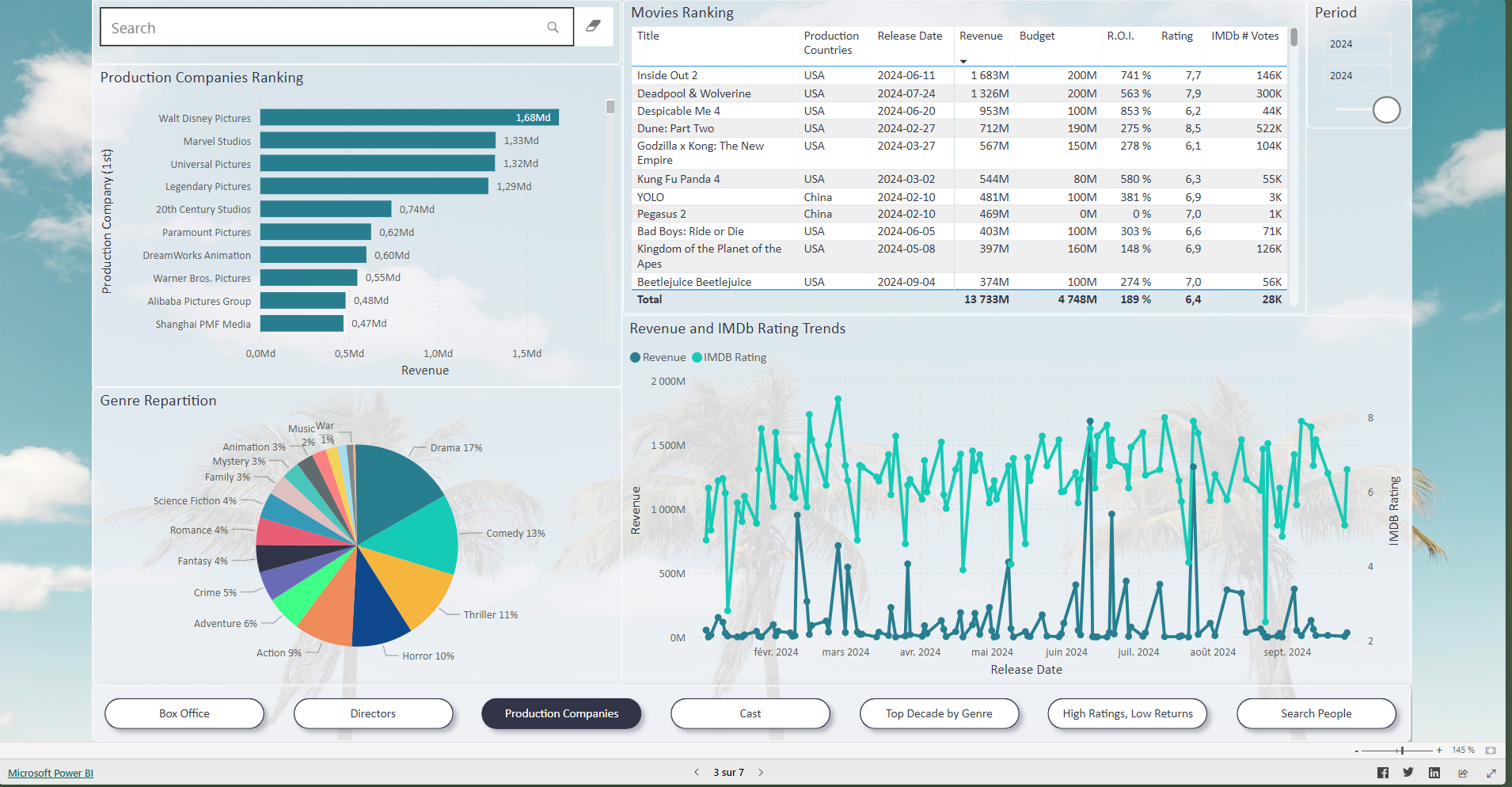The height and width of the screenshot is (787, 1512).
Task: Share the report on LinkedIn
Action: click(x=1434, y=773)
